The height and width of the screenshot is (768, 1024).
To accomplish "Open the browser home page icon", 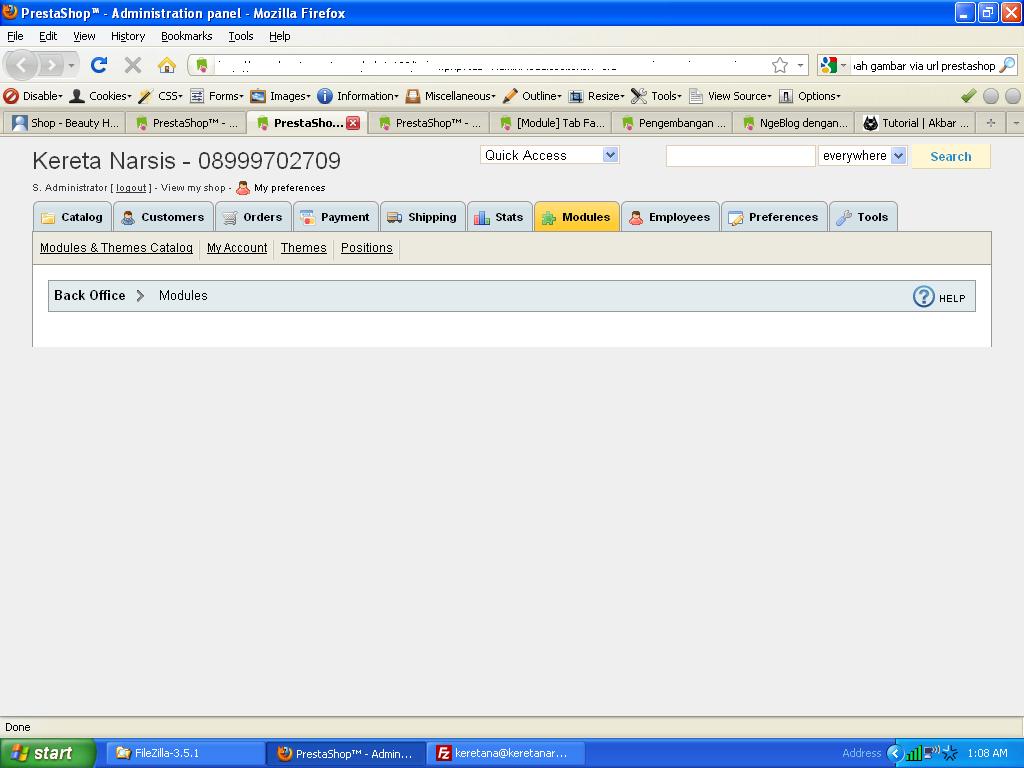I will coord(167,65).
